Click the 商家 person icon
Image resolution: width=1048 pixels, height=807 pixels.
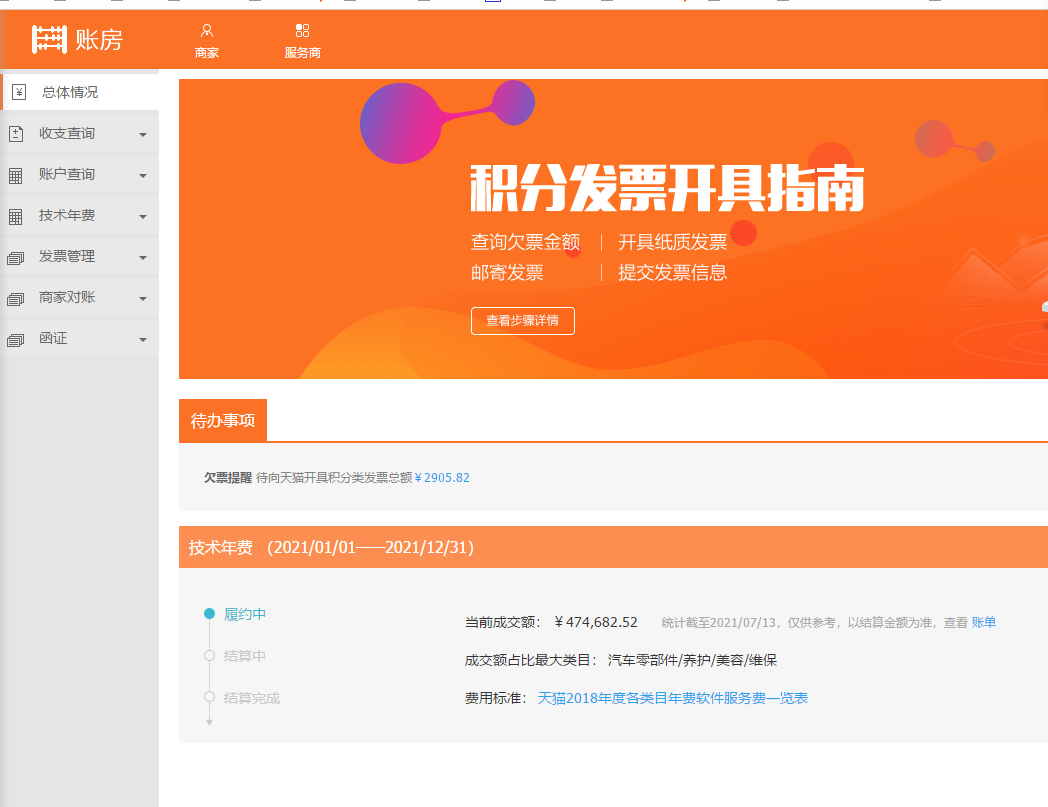[x=207, y=31]
